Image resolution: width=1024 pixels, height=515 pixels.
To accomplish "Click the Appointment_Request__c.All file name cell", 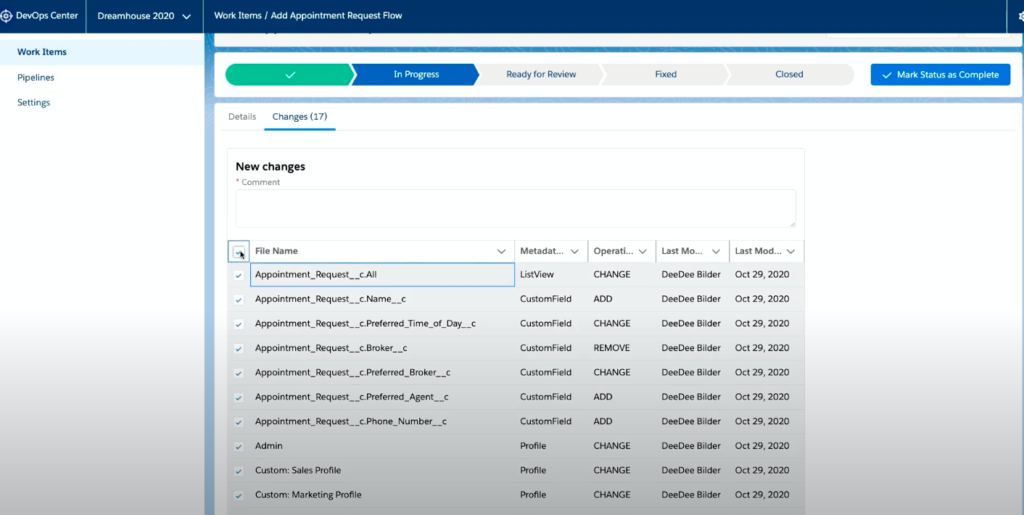I will click(x=382, y=275).
